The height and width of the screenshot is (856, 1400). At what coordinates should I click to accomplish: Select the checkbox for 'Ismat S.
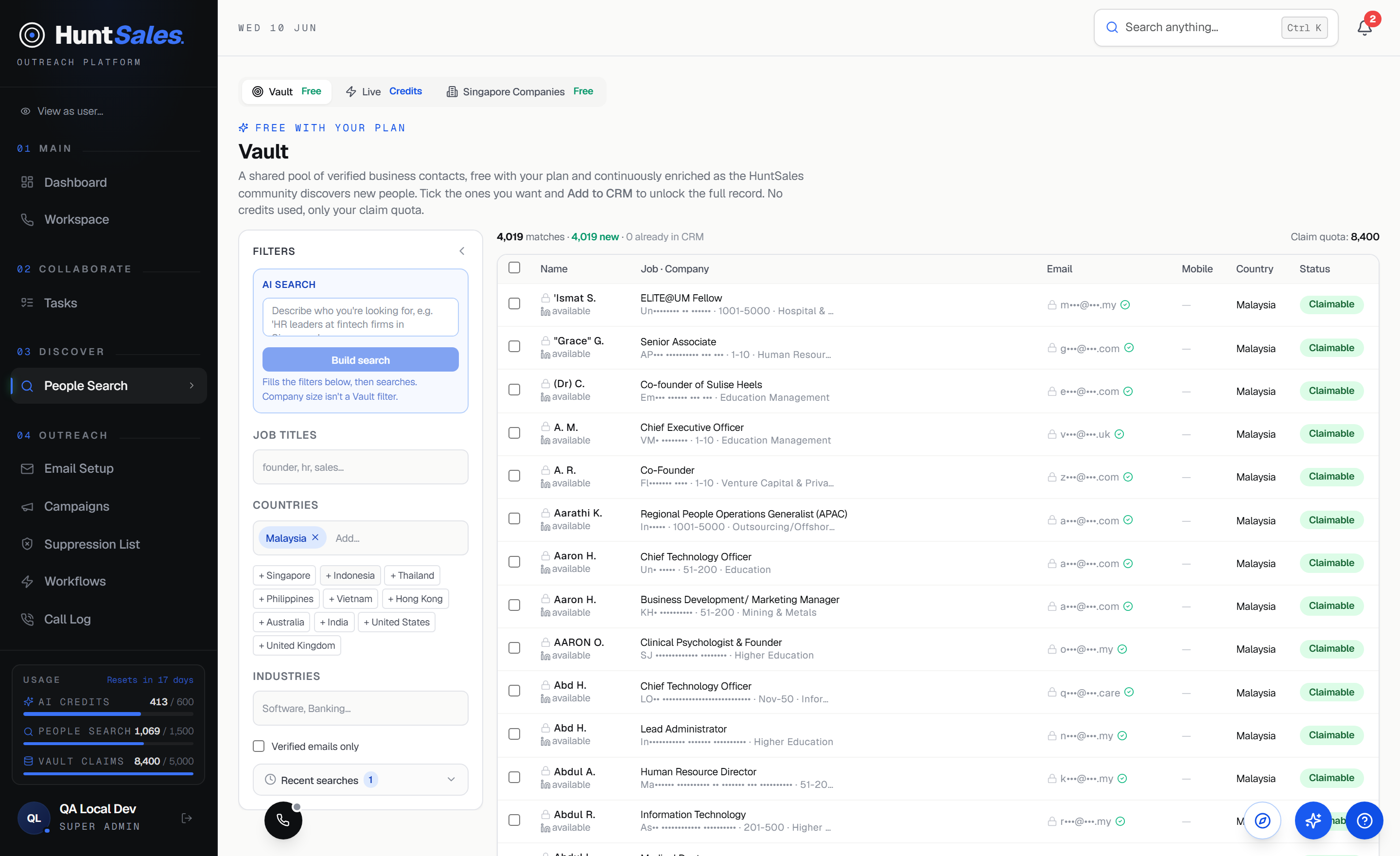pos(514,304)
